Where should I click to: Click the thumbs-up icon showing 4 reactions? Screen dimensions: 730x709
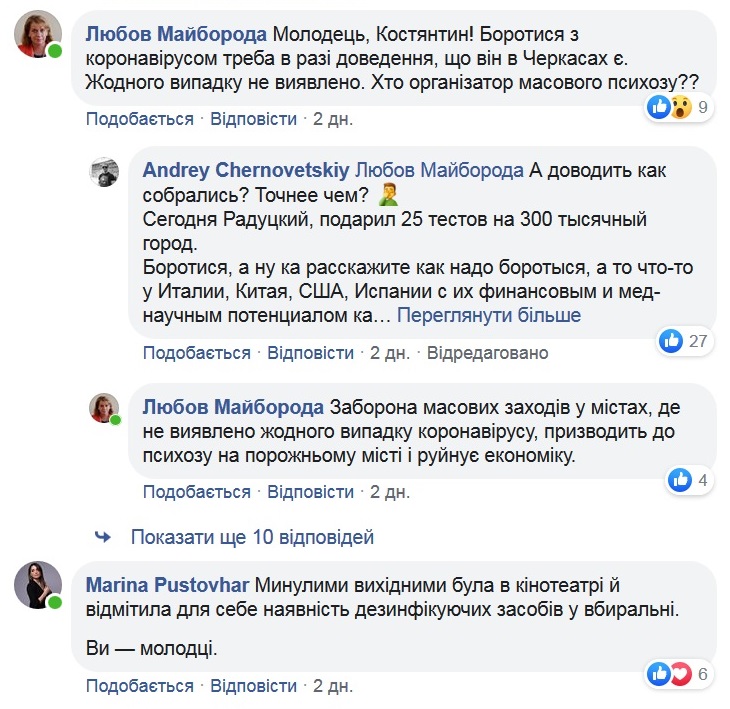tap(680, 480)
